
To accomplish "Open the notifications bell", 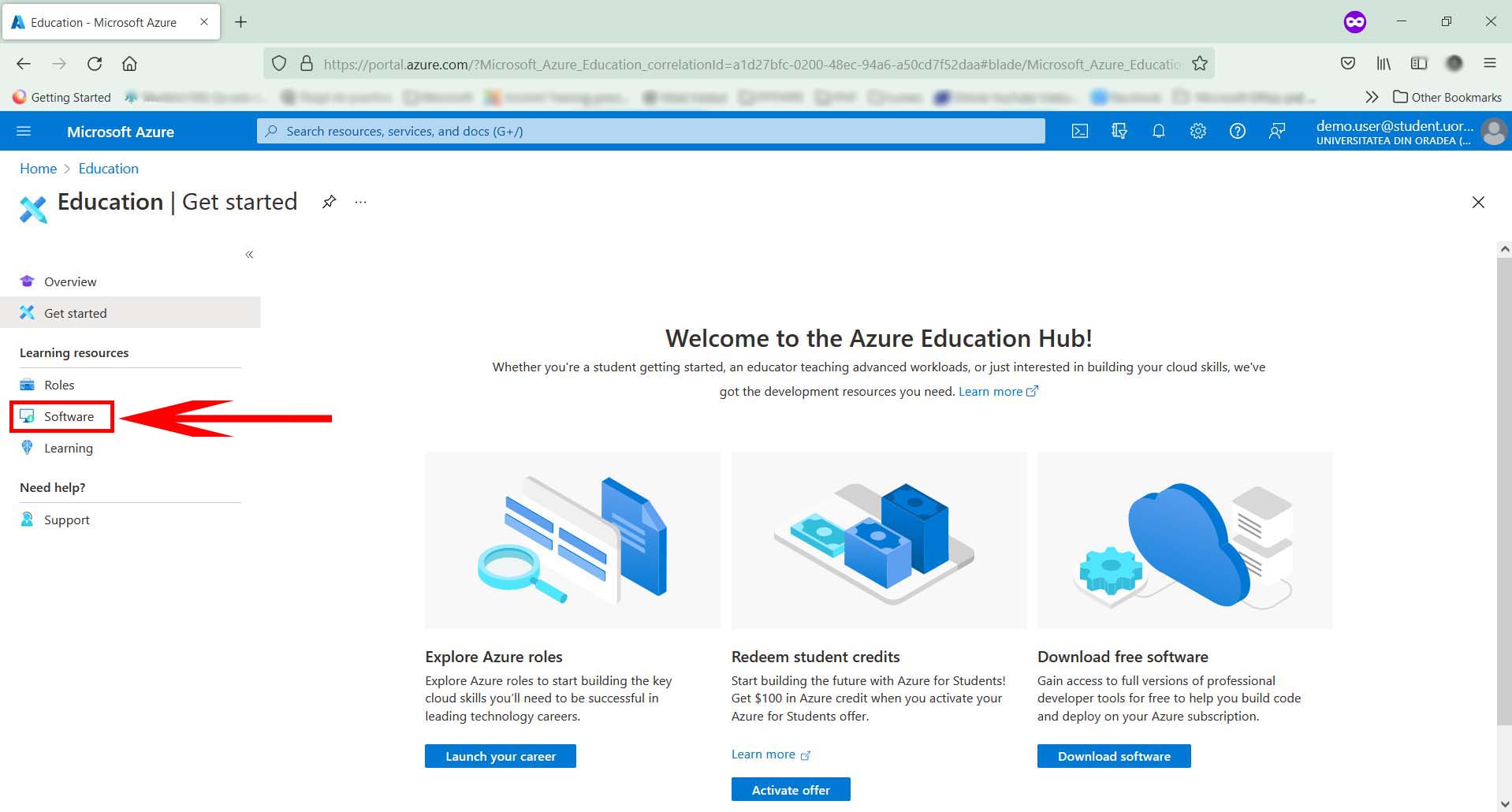I will click(x=1158, y=131).
